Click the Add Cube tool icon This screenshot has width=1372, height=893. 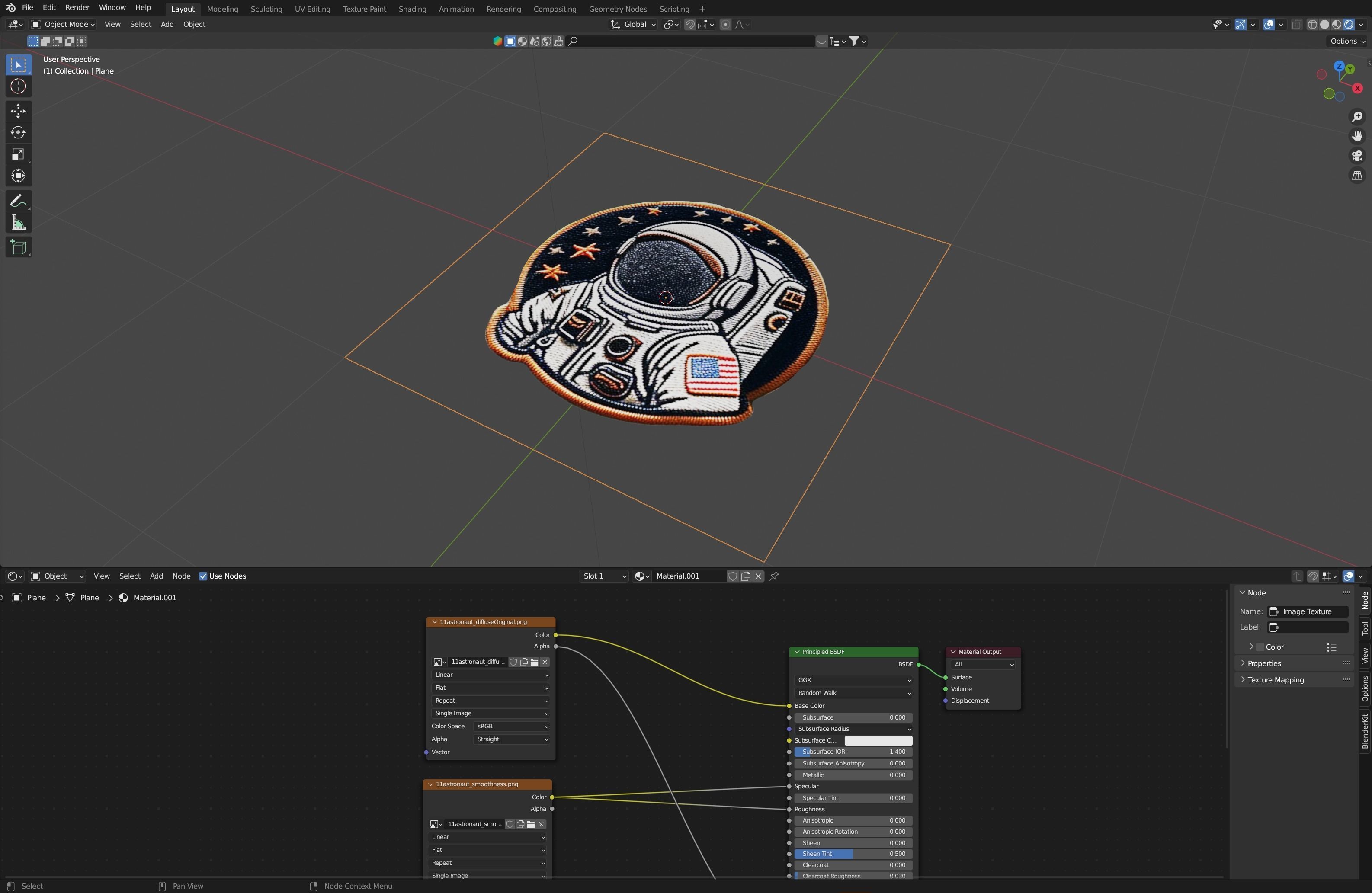pos(18,248)
